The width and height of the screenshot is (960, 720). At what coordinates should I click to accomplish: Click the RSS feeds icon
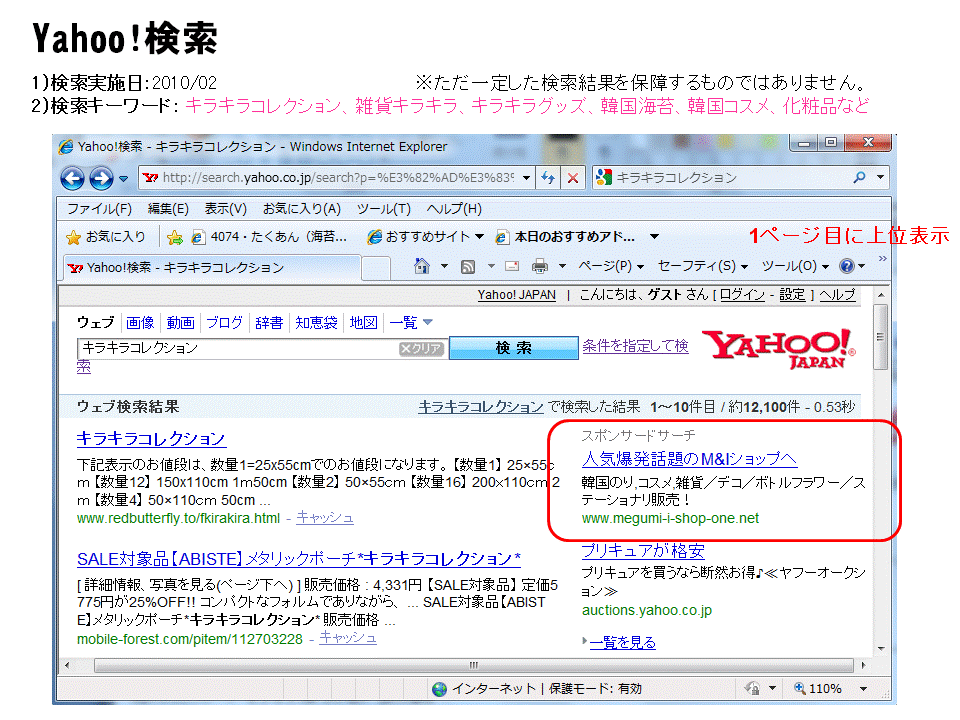[x=468, y=266]
